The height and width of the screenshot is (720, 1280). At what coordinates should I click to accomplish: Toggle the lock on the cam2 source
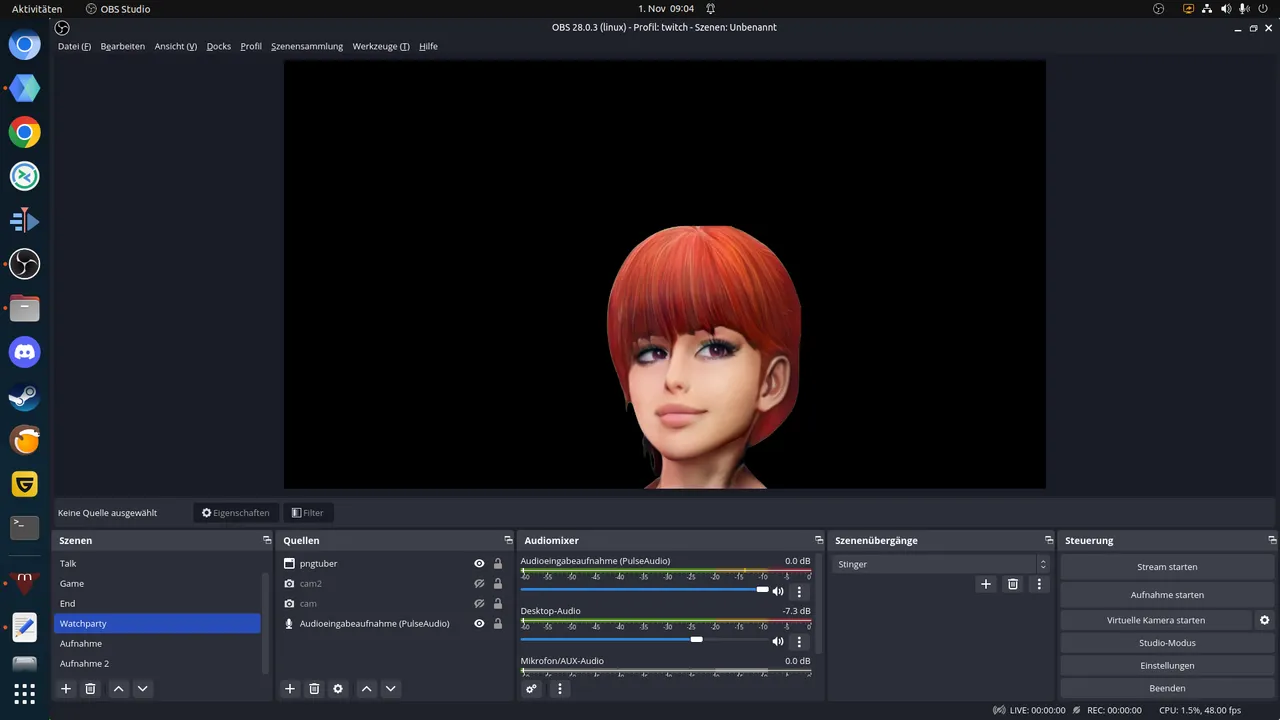click(498, 584)
